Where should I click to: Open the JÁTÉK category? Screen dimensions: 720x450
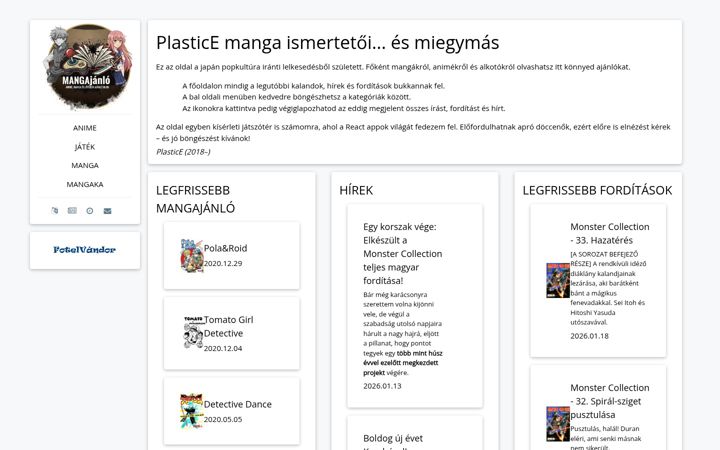pyautogui.click(x=85, y=147)
